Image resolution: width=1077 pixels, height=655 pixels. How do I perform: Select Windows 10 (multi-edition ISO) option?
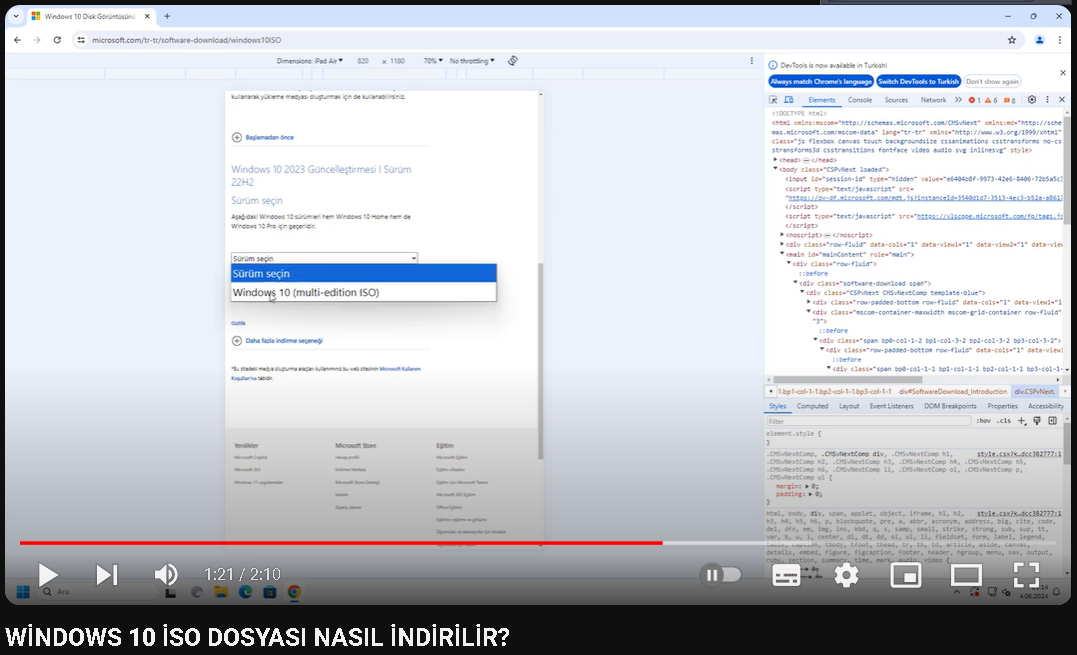pyautogui.click(x=363, y=292)
